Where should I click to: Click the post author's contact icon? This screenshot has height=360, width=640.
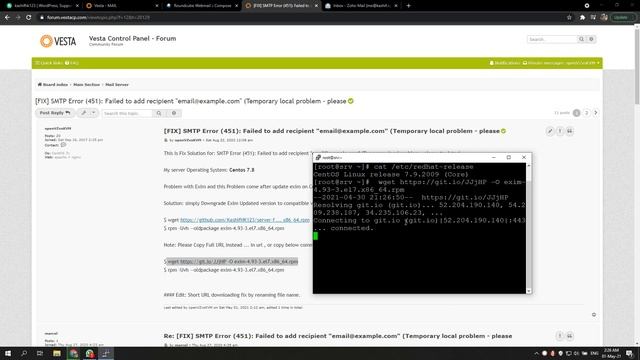click(63, 145)
